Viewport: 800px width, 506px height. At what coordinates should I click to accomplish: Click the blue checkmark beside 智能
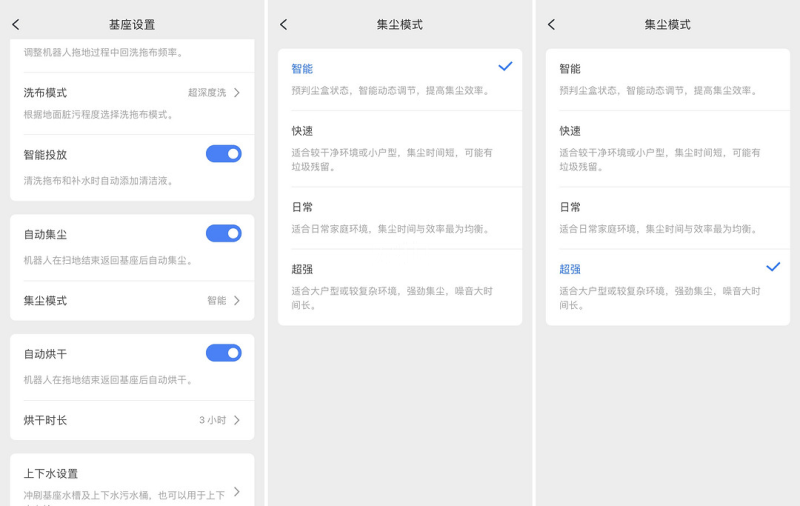click(505, 66)
